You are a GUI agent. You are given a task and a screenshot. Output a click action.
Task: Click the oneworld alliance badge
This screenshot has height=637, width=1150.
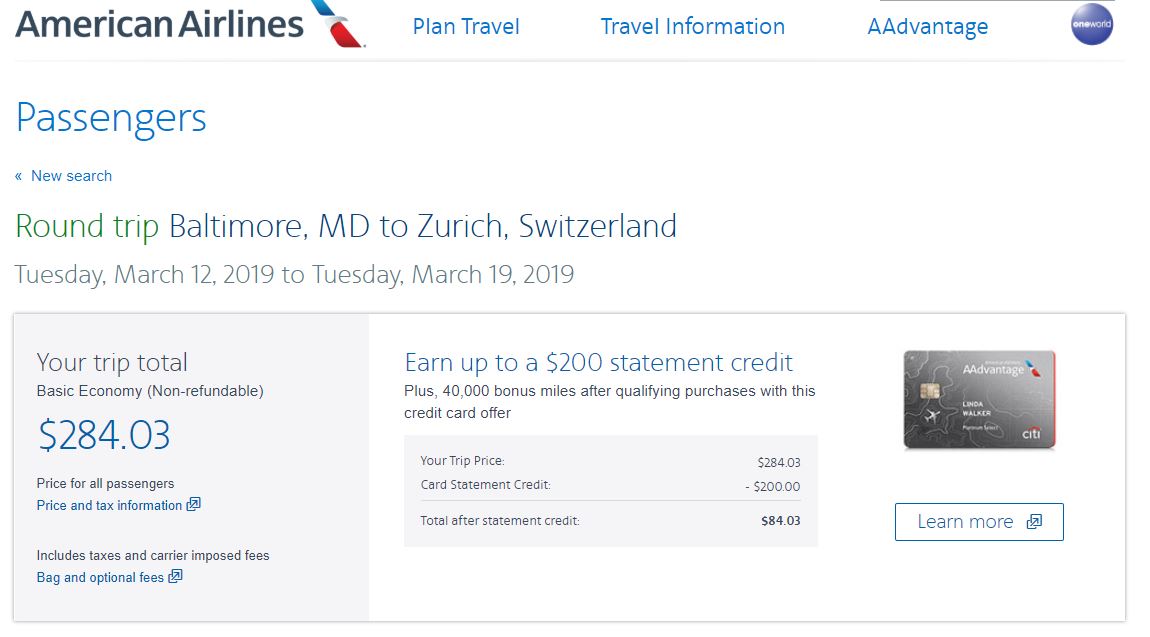click(1091, 25)
